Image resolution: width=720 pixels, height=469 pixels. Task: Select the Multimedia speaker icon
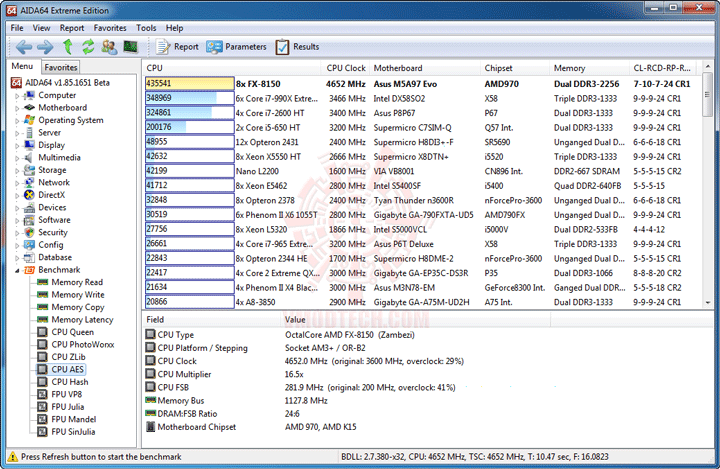[29, 158]
